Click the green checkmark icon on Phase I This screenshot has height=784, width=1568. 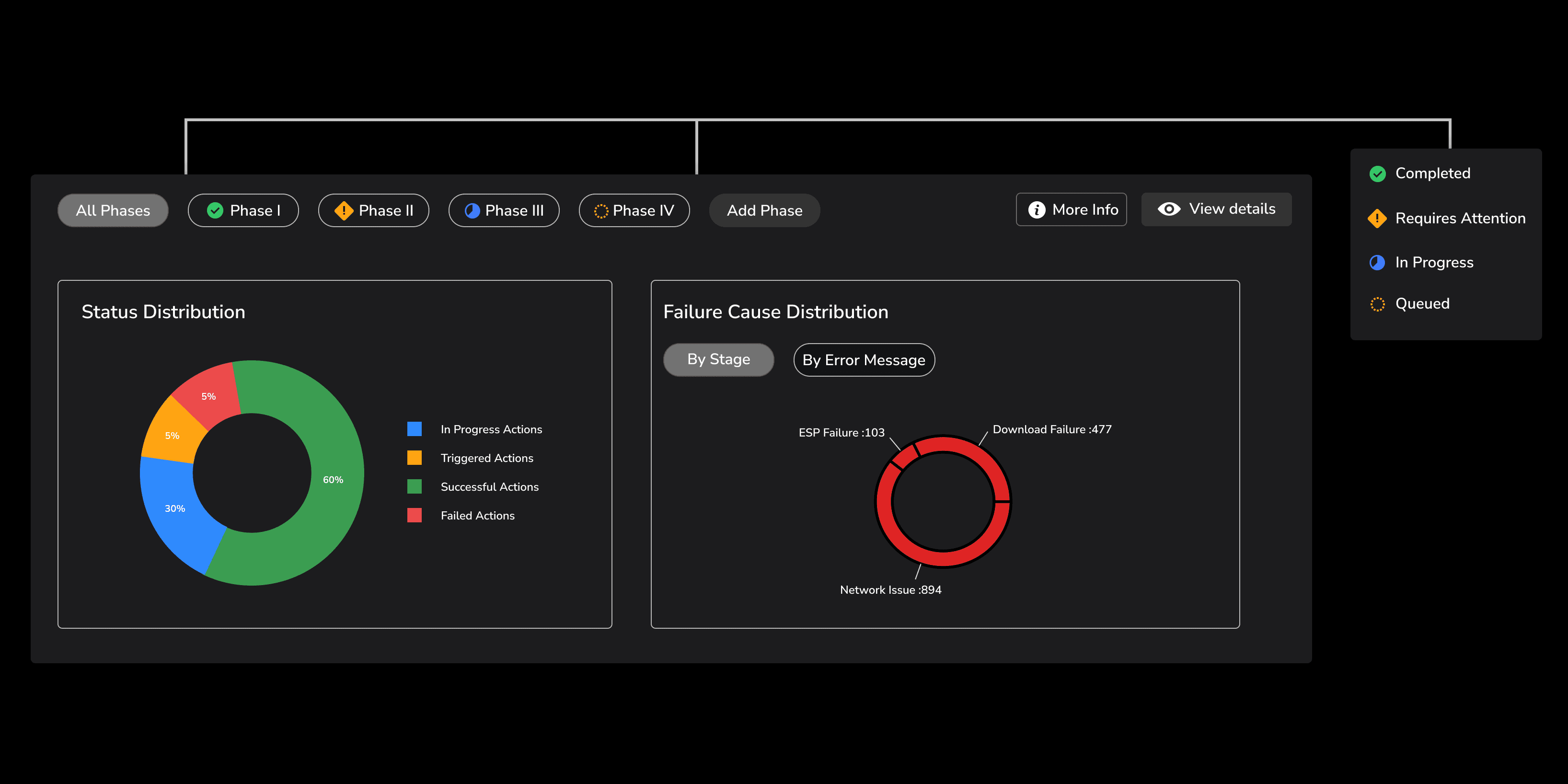pos(215,210)
